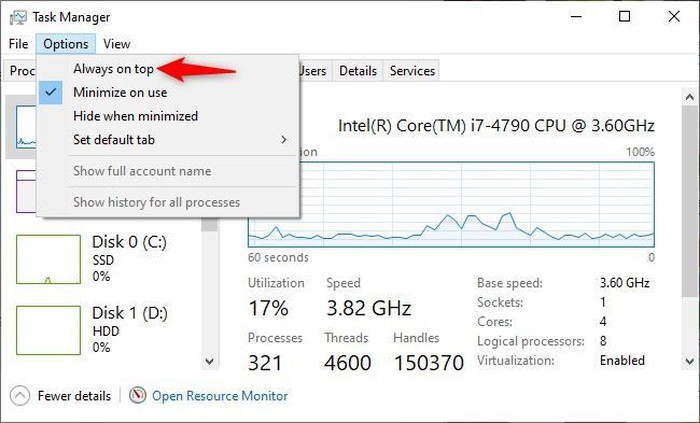
Task: Click the Task Manager title bar icon
Action: point(17,17)
